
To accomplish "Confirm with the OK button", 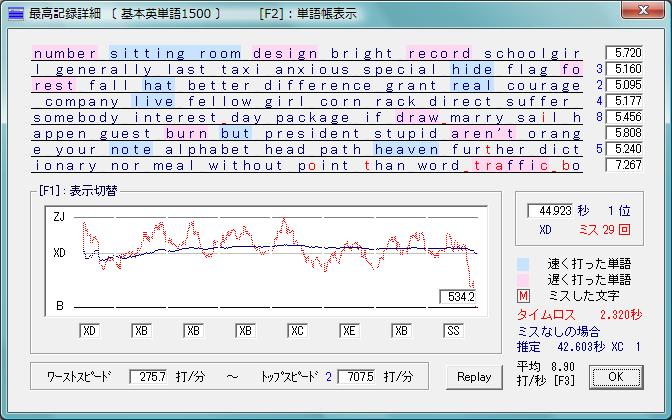I will 615,377.
